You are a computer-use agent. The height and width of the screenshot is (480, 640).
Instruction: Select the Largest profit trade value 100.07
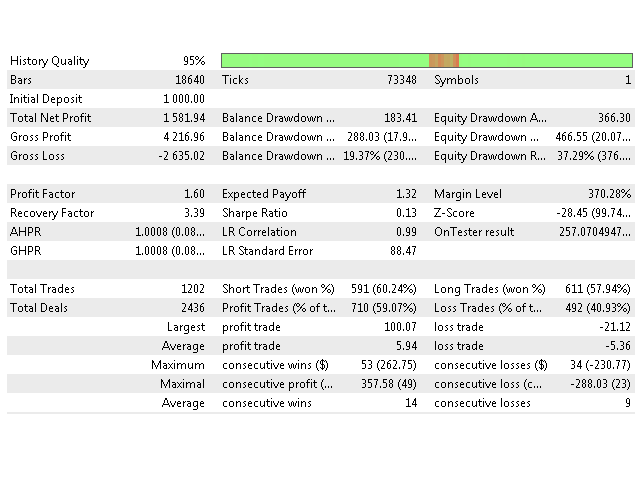400,327
